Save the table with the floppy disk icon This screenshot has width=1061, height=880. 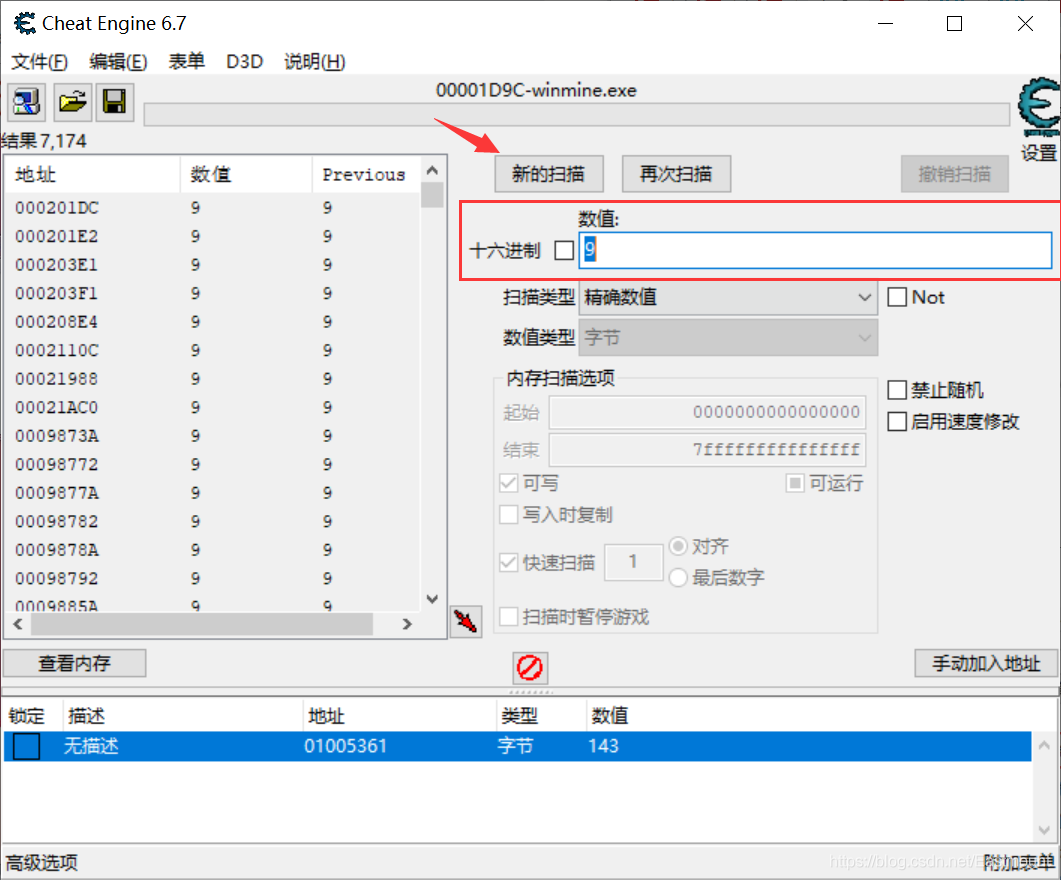coord(114,102)
